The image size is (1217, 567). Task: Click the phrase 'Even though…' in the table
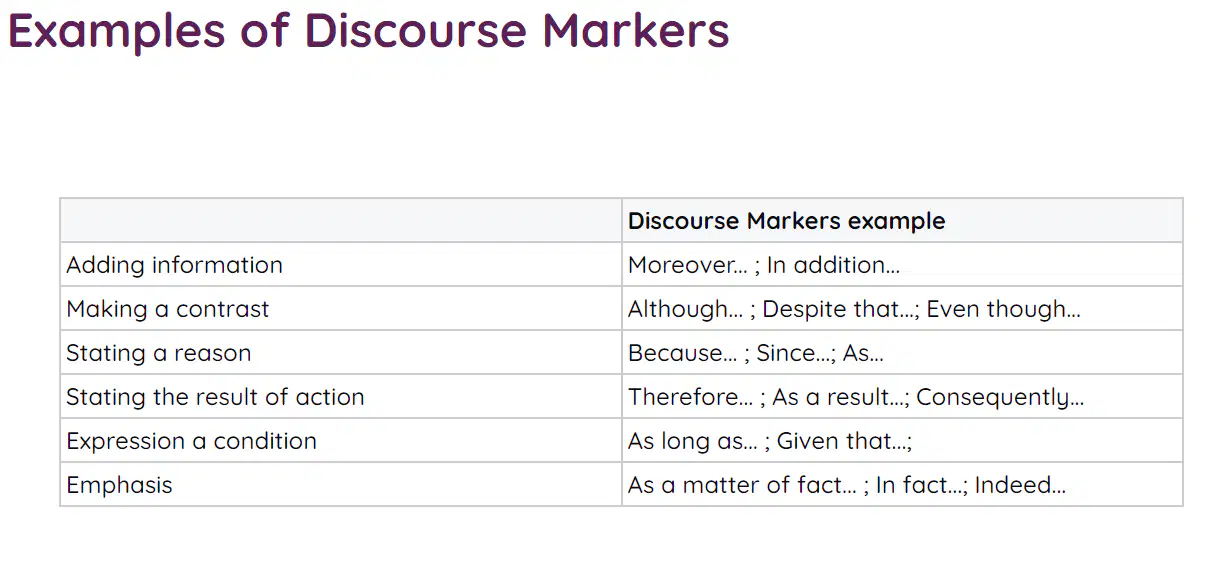[1004, 309]
